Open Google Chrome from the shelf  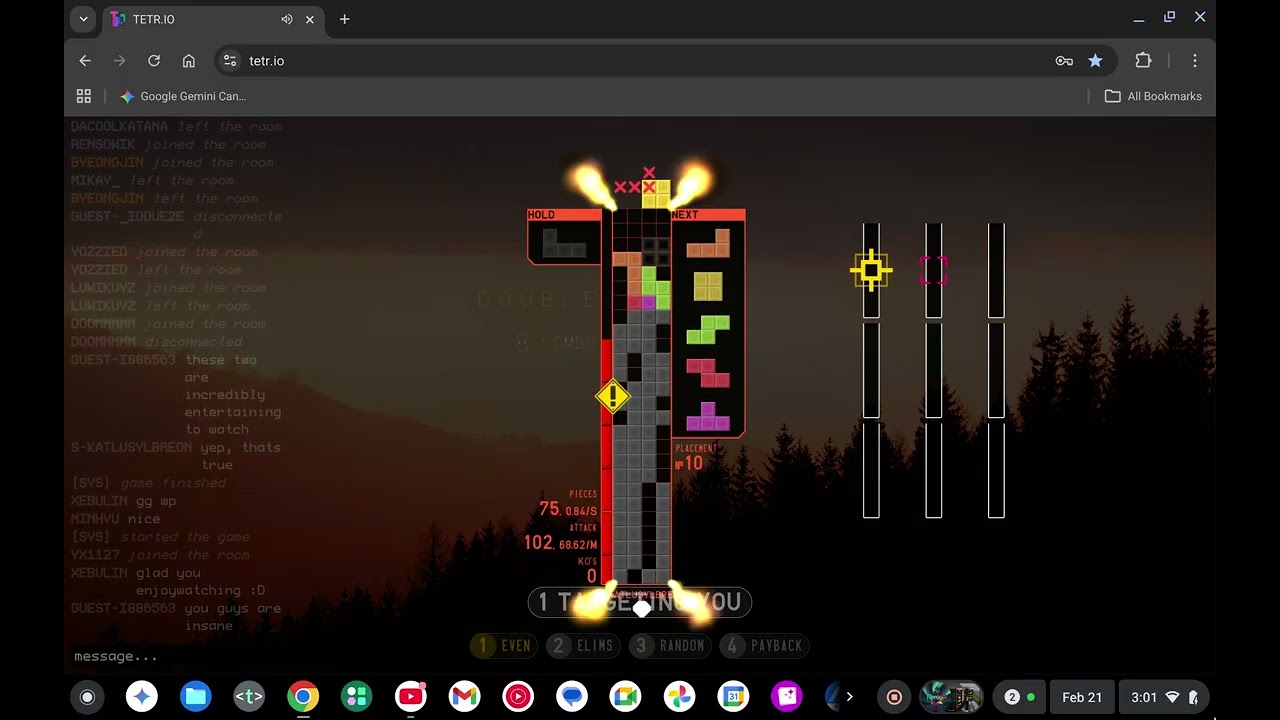point(303,697)
